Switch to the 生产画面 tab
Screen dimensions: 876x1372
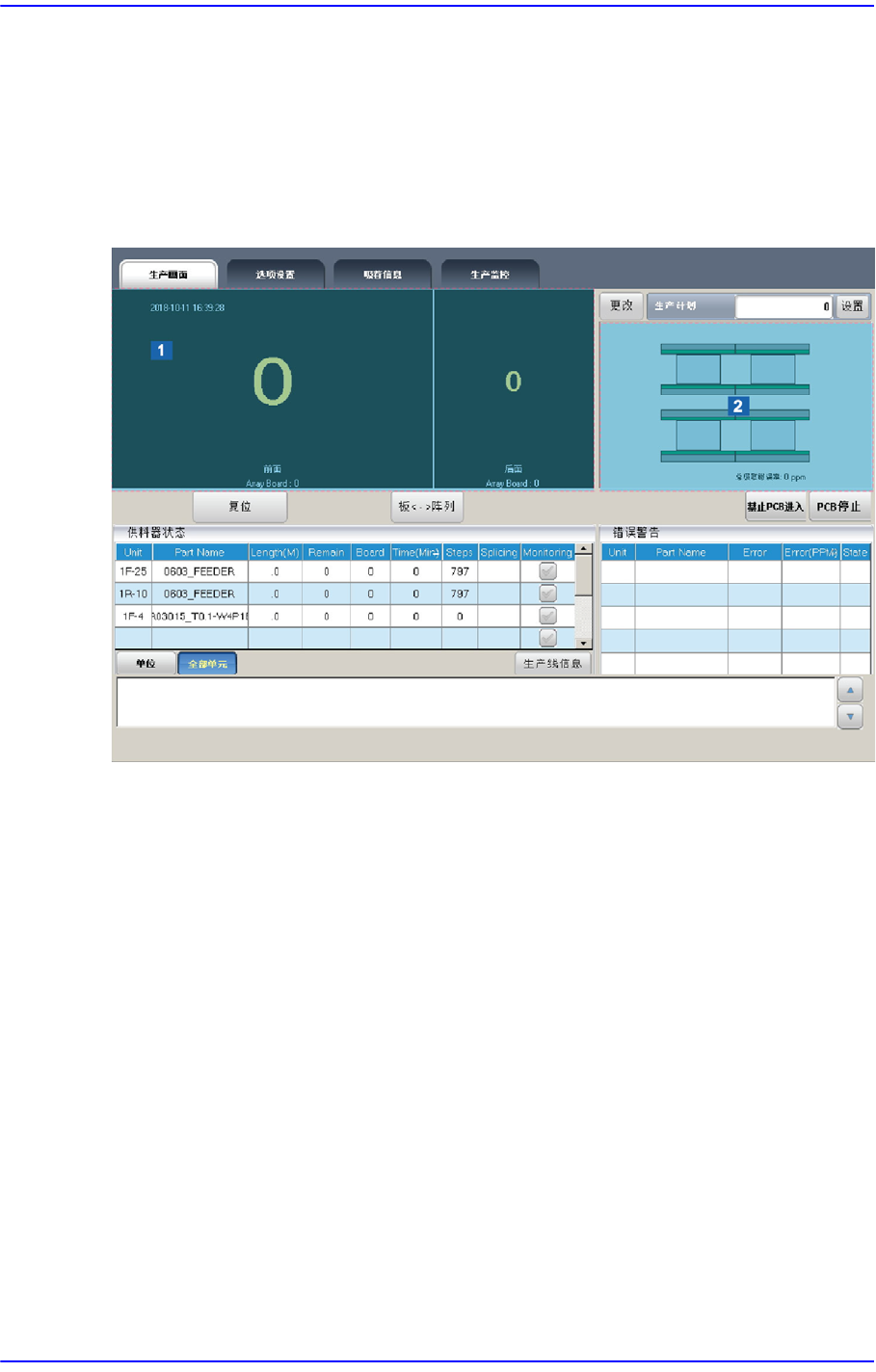(169, 275)
